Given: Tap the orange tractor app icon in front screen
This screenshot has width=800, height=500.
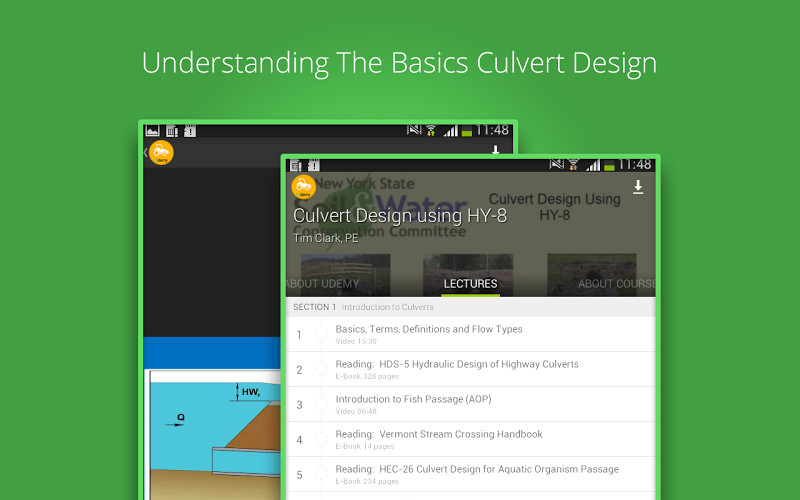Looking at the screenshot, I should click(304, 187).
